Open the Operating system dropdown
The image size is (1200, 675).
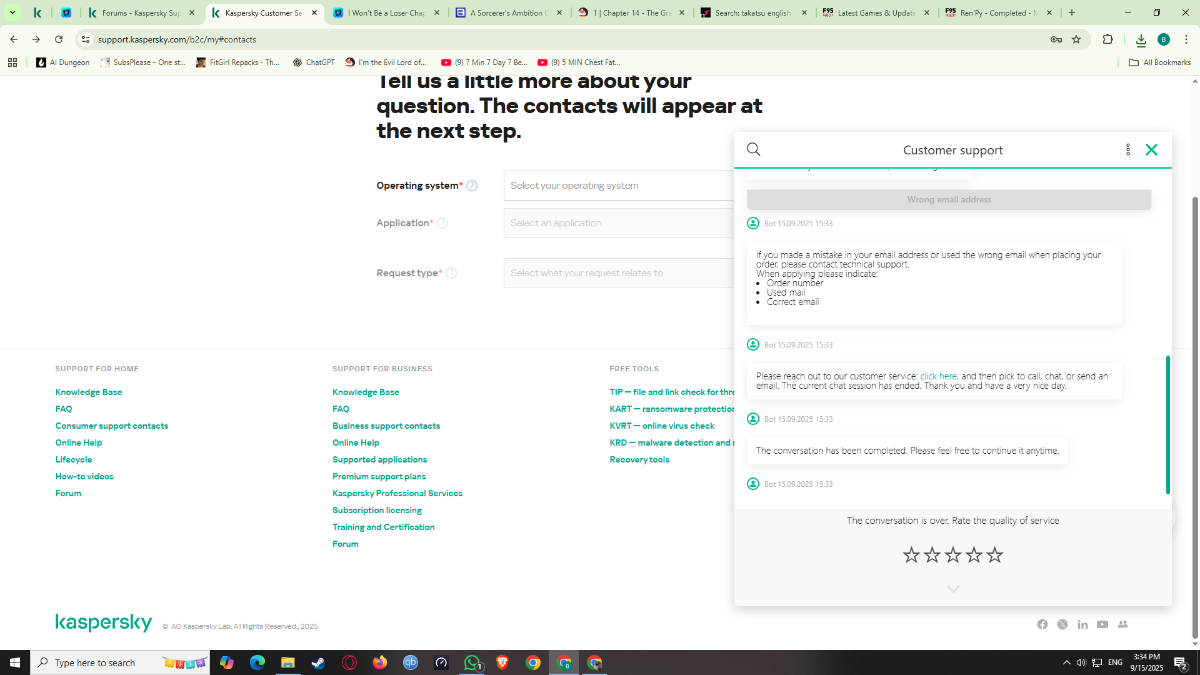pos(618,186)
